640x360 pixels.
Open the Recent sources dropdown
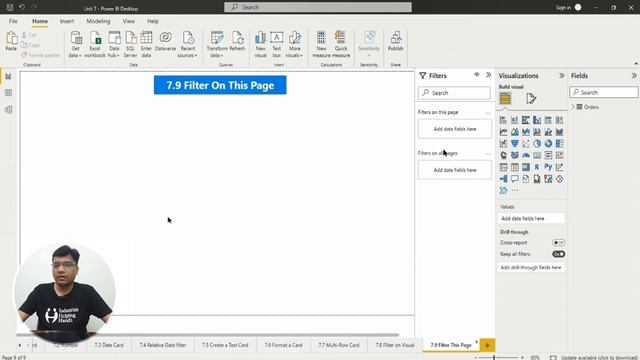click(187, 44)
